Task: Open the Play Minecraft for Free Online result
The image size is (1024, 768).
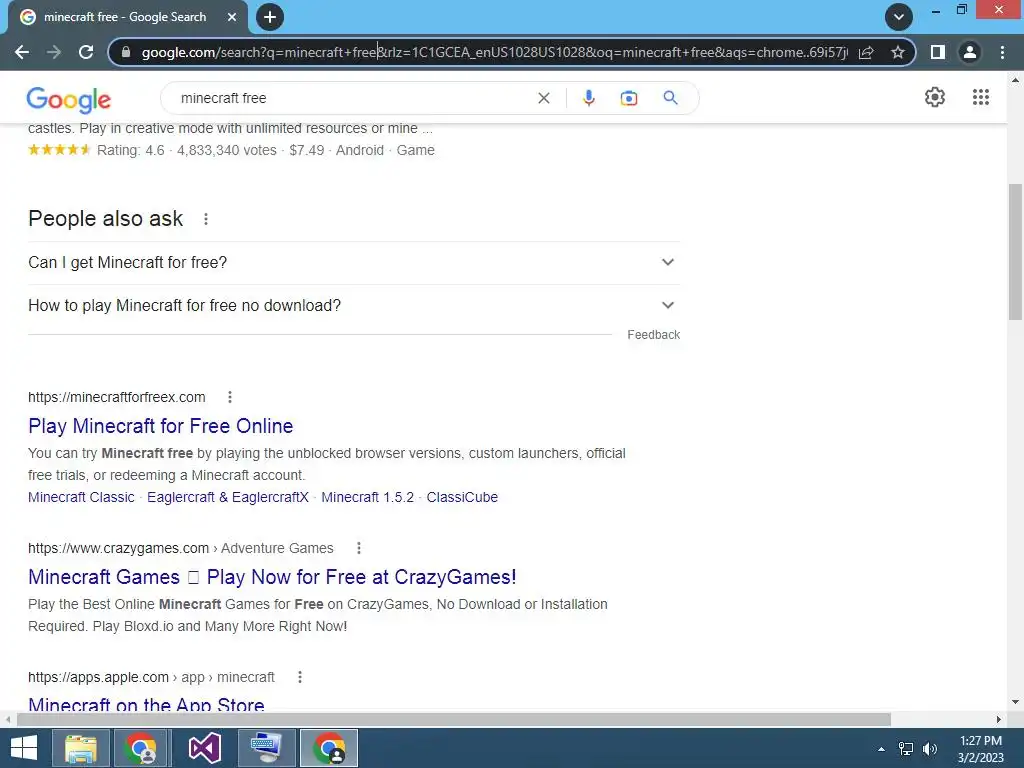Action: tap(161, 426)
